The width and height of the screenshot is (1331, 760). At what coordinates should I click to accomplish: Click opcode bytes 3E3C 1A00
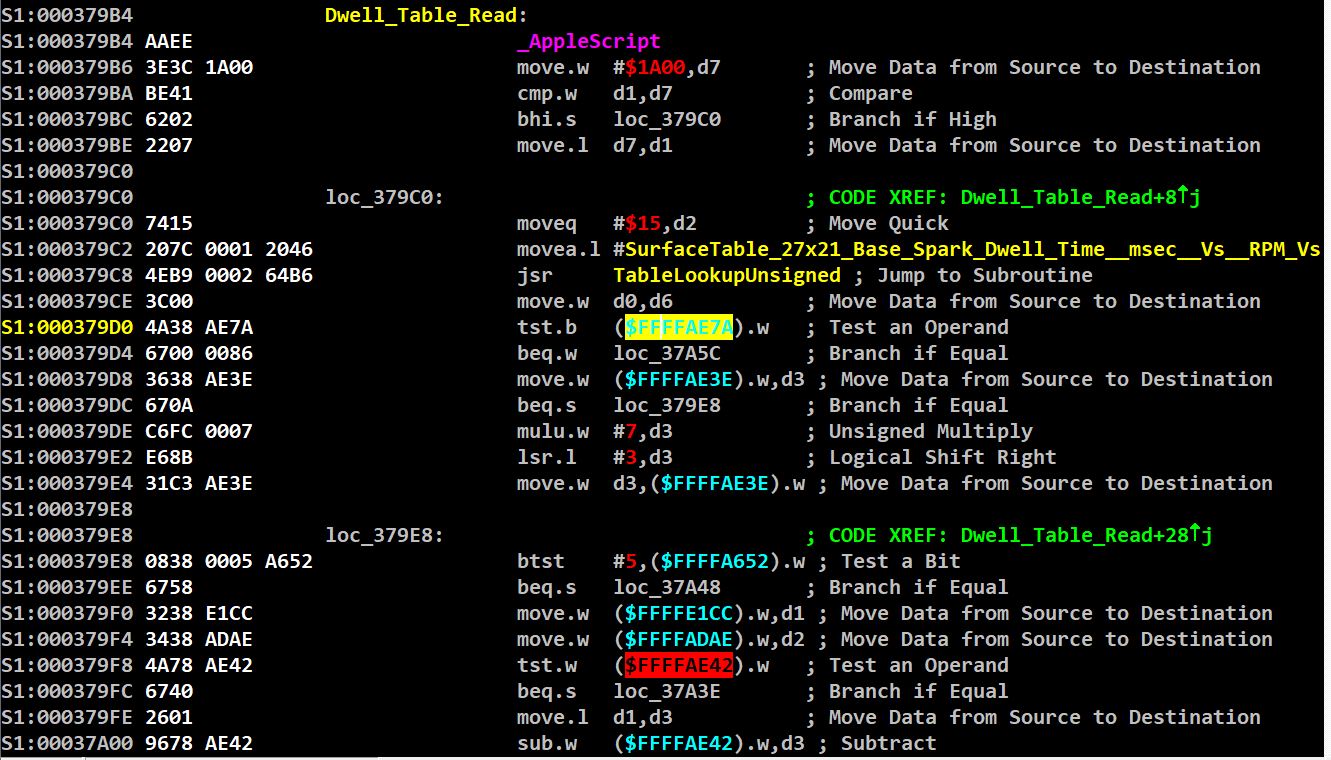coord(199,67)
